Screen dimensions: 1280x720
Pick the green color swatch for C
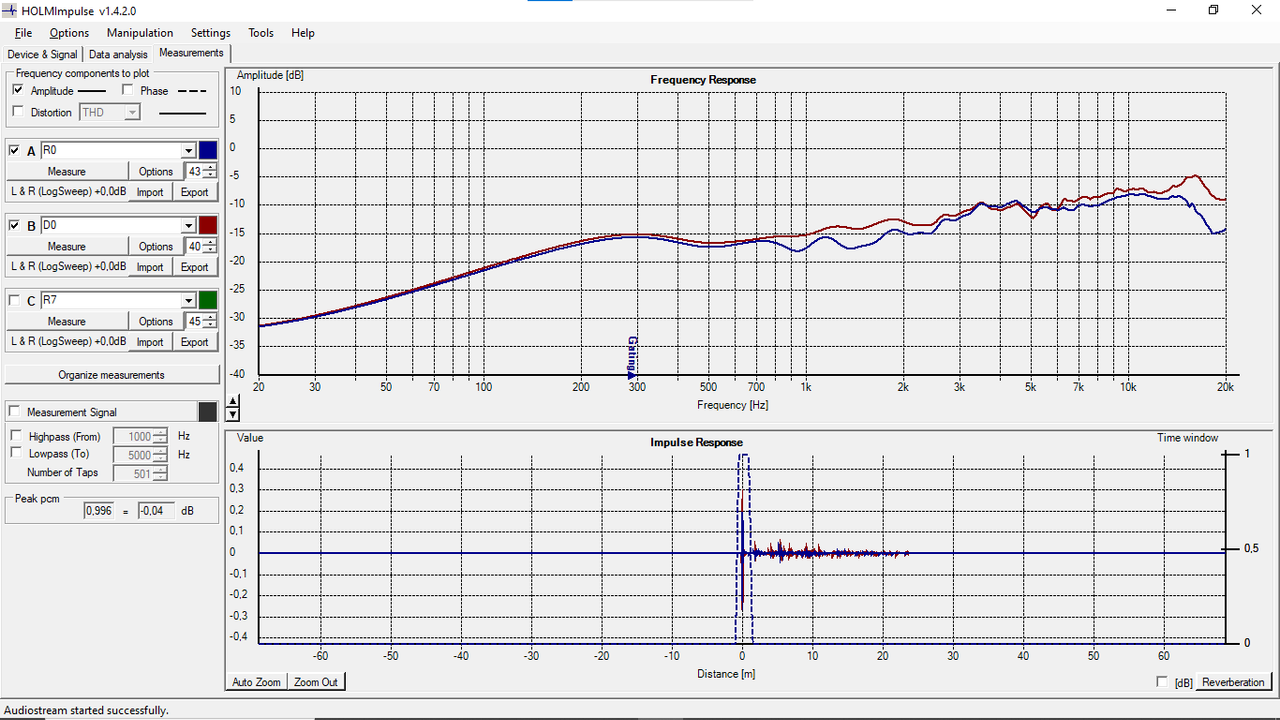click(x=208, y=300)
